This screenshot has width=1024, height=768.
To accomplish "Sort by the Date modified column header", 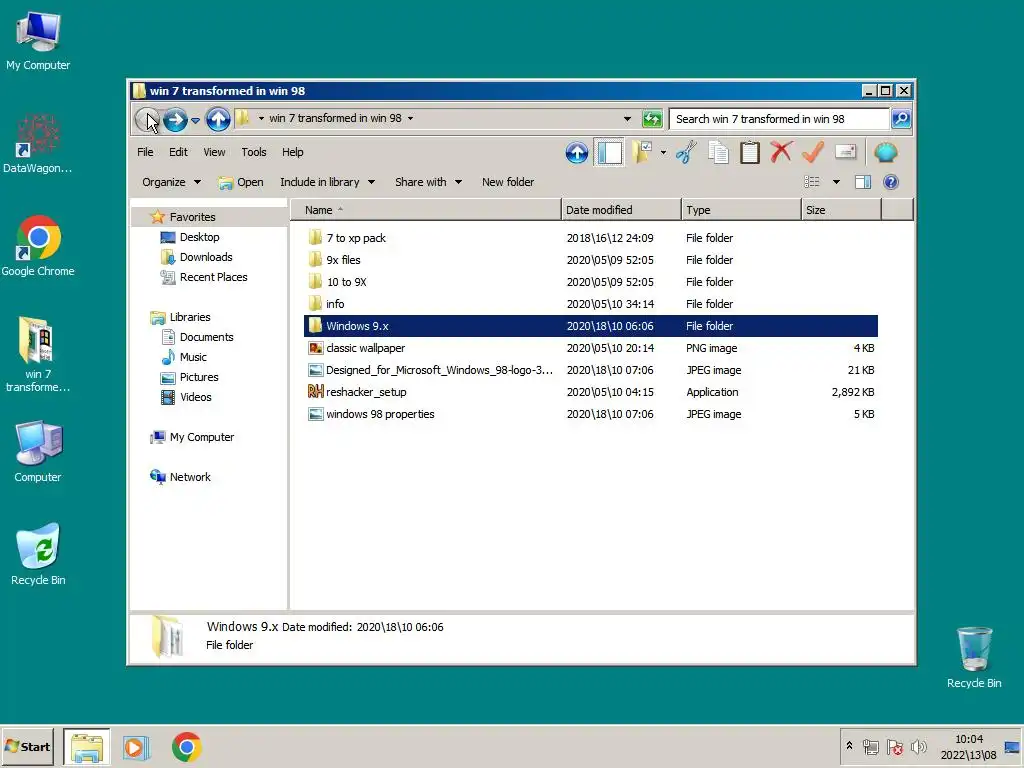I will click(x=621, y=210).
